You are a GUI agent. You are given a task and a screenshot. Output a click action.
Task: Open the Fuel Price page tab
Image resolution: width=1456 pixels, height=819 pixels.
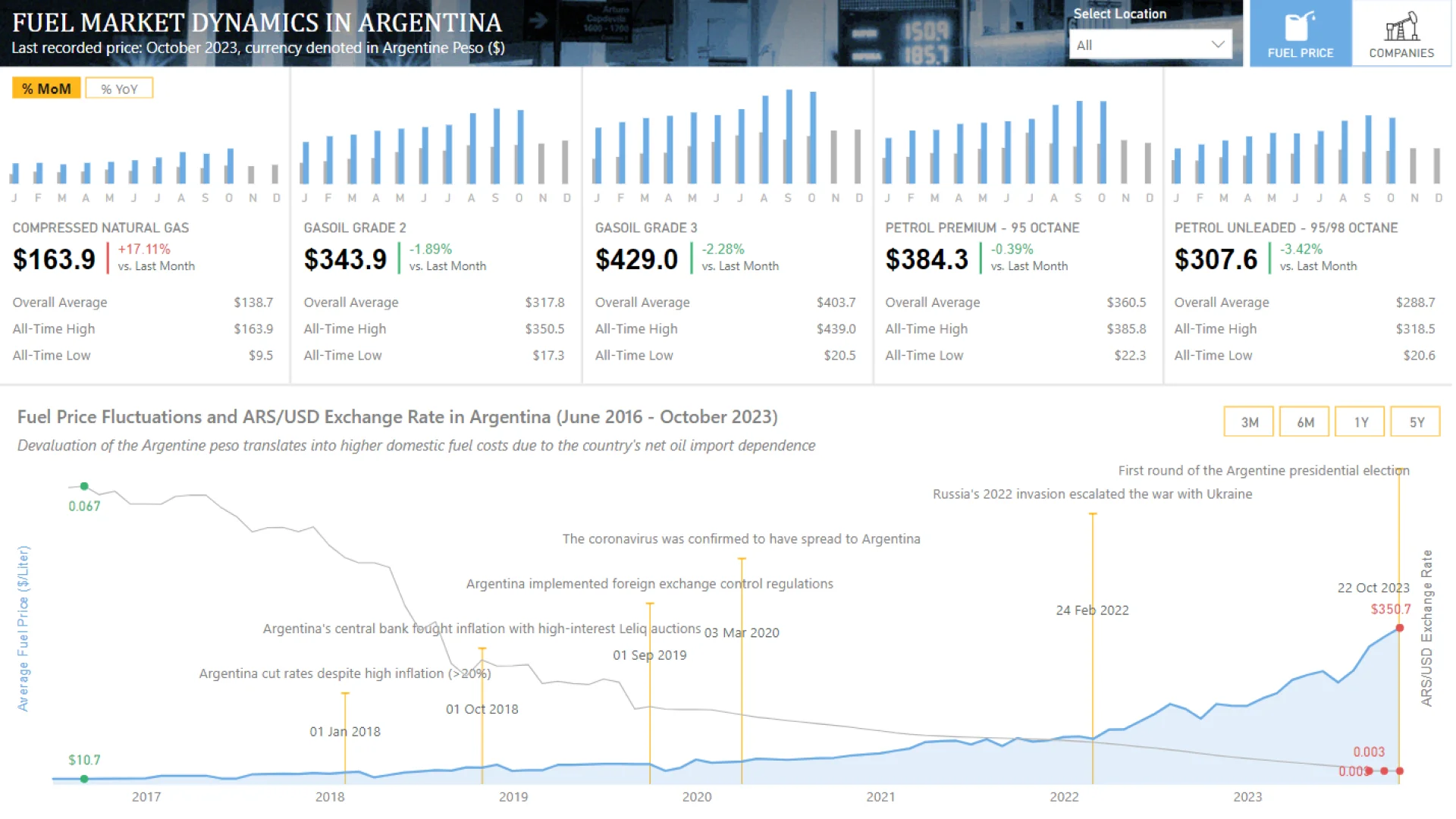pyautogui.click(x=1300, y=33)
